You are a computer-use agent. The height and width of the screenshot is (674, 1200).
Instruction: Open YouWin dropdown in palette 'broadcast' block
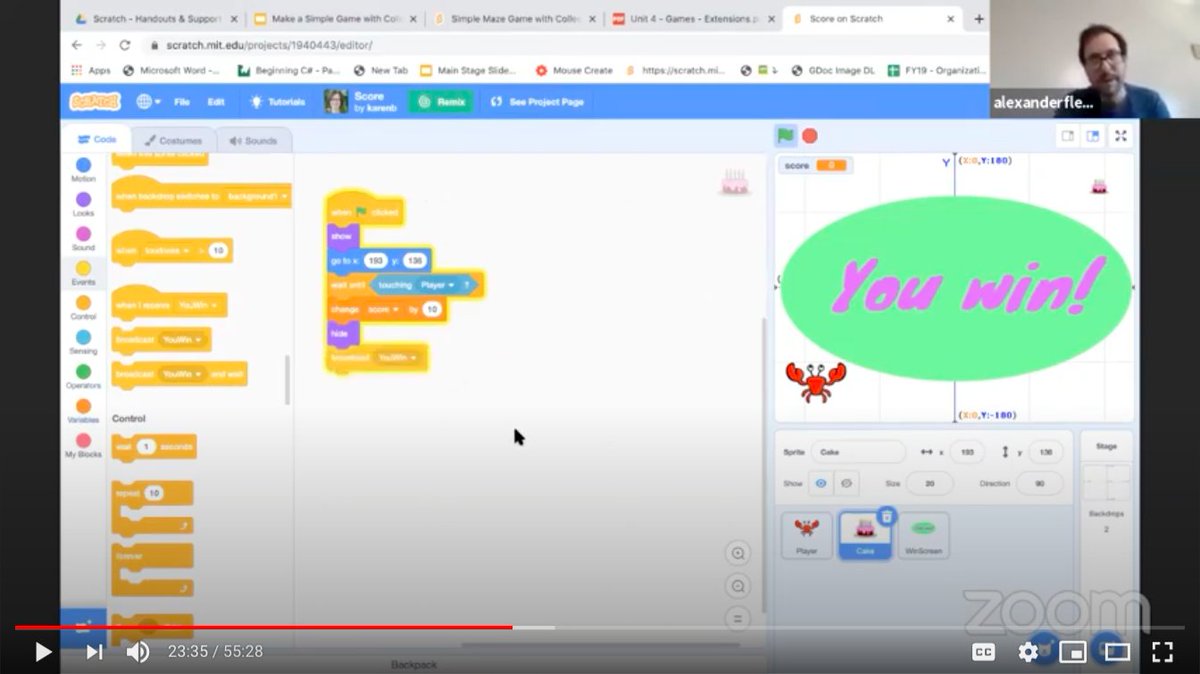181,340
